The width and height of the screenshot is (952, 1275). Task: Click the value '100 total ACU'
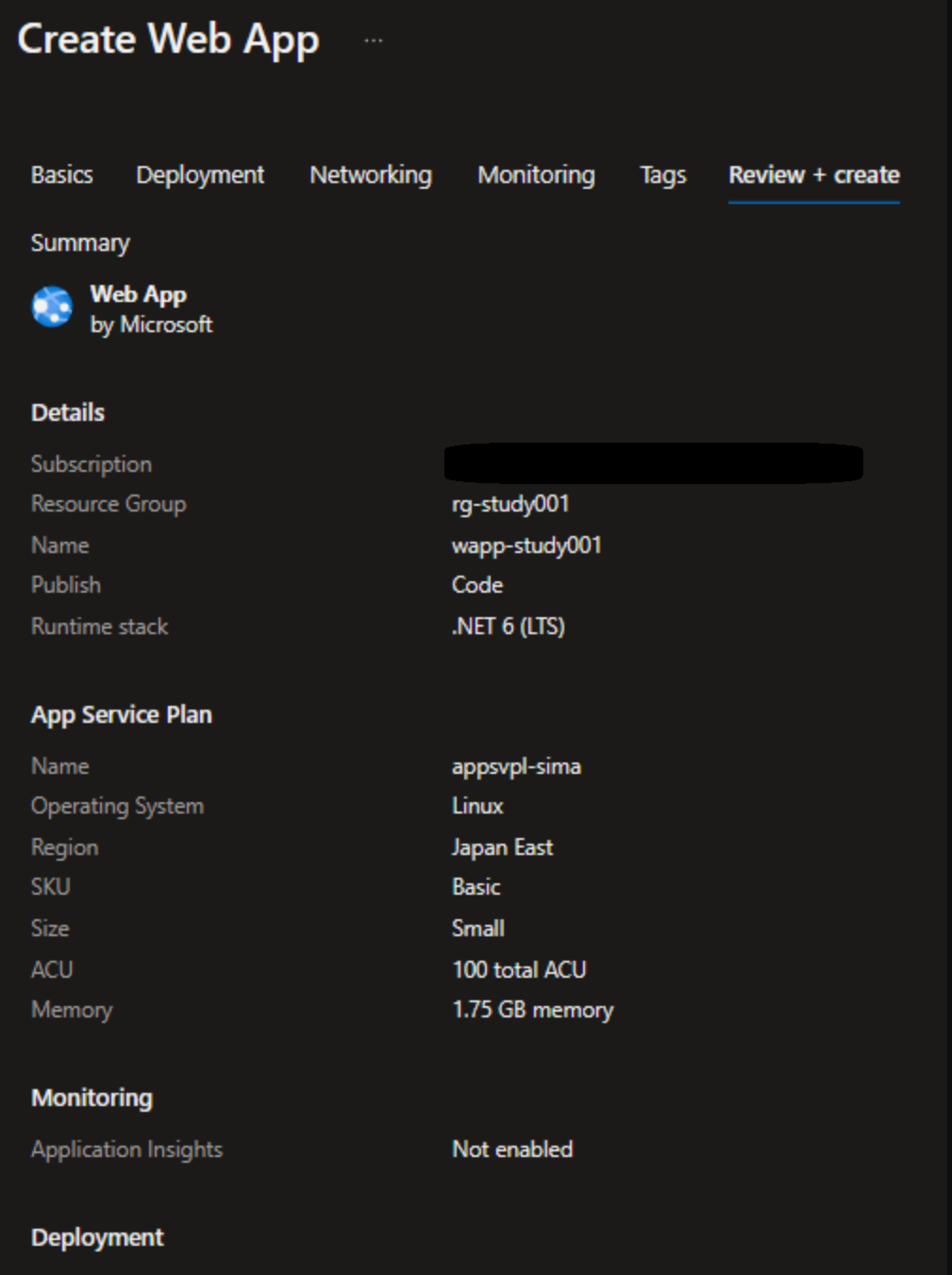coord(519,969)
